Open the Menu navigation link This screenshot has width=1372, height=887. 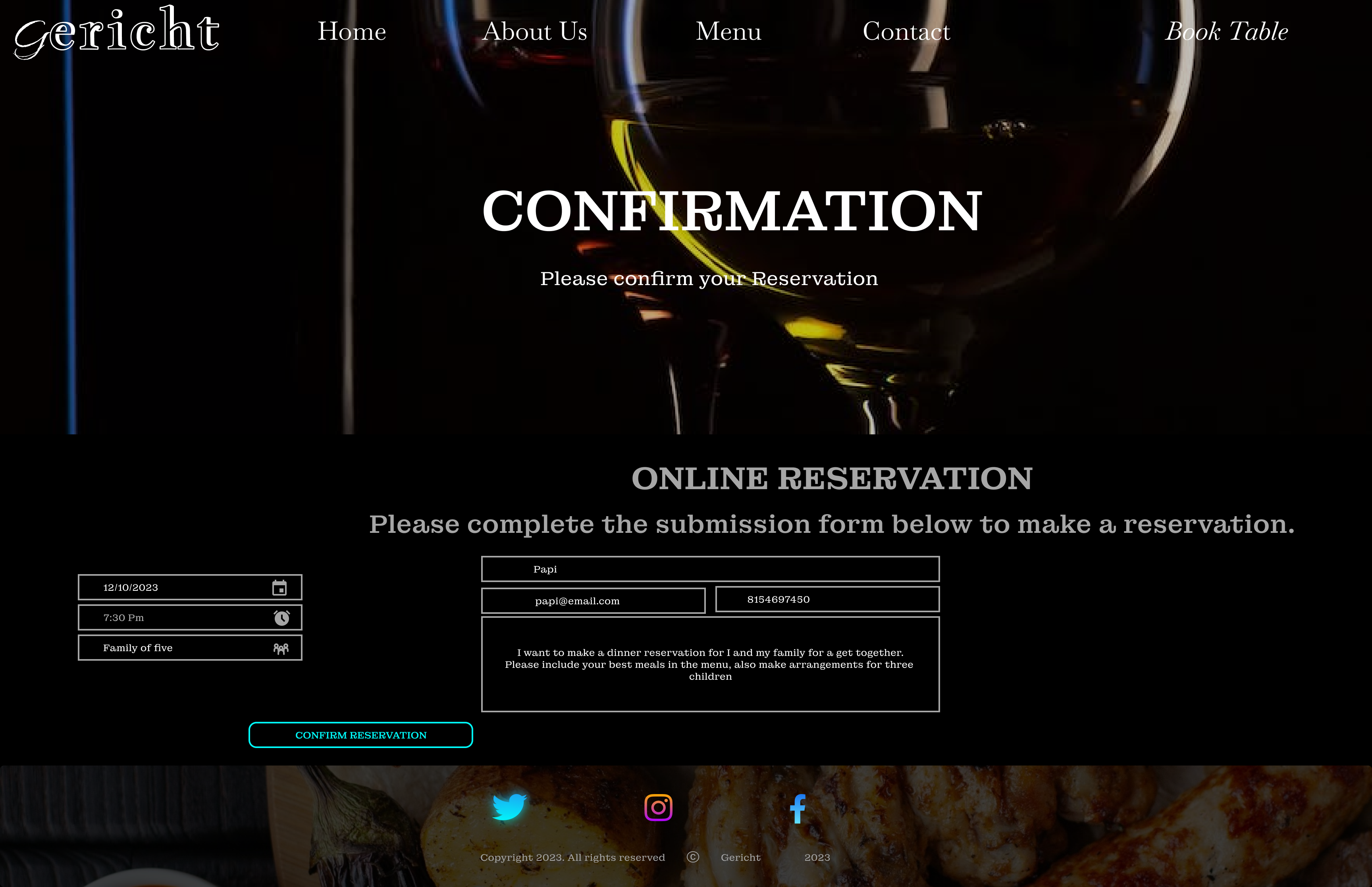click(x=728, y=32)
